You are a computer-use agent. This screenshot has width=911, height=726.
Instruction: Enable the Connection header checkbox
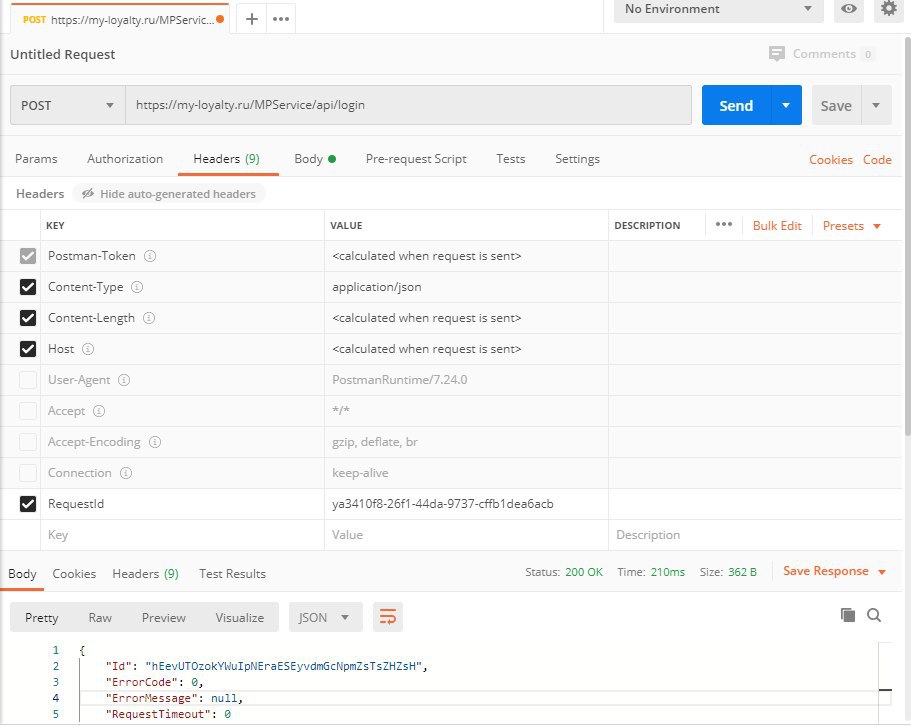[28, 473]
